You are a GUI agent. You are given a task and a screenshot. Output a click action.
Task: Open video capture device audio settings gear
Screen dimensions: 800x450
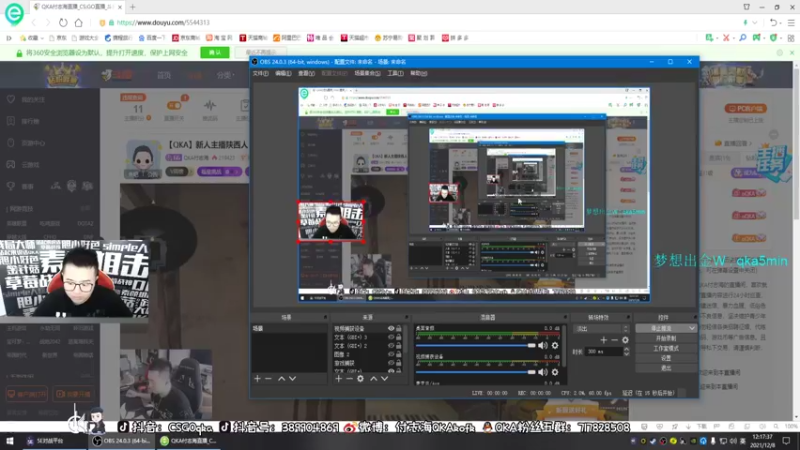pos(555,372)
